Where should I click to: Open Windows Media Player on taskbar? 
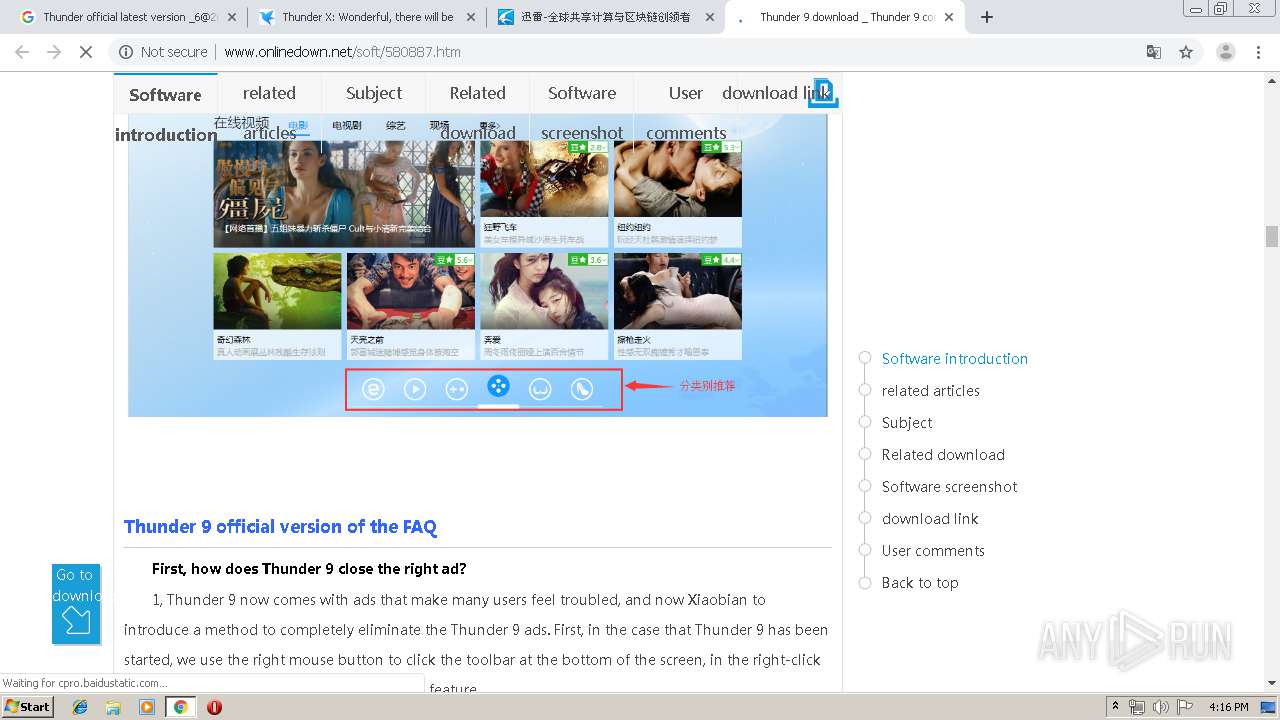tap(147, 707)
